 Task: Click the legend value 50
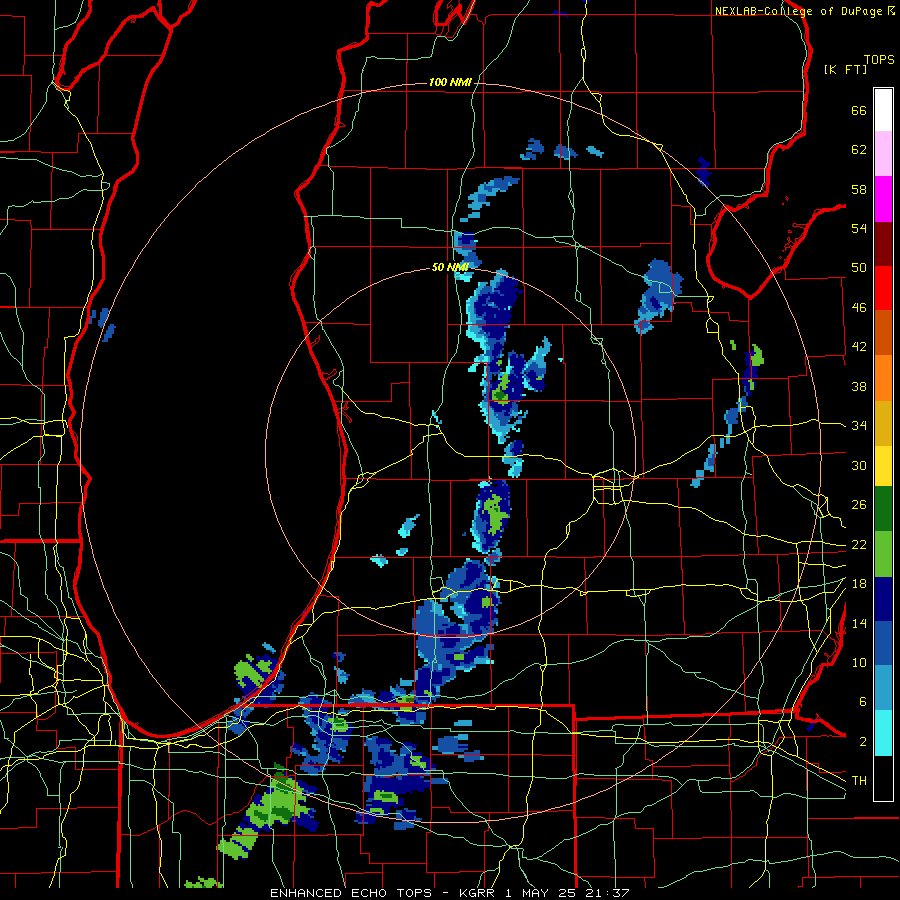point(859,267)
